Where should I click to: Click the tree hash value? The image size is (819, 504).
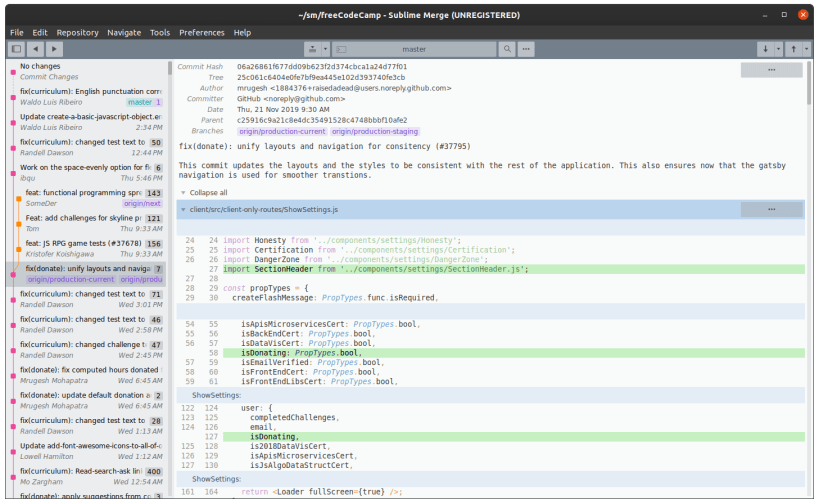click(x=321, y=77)
